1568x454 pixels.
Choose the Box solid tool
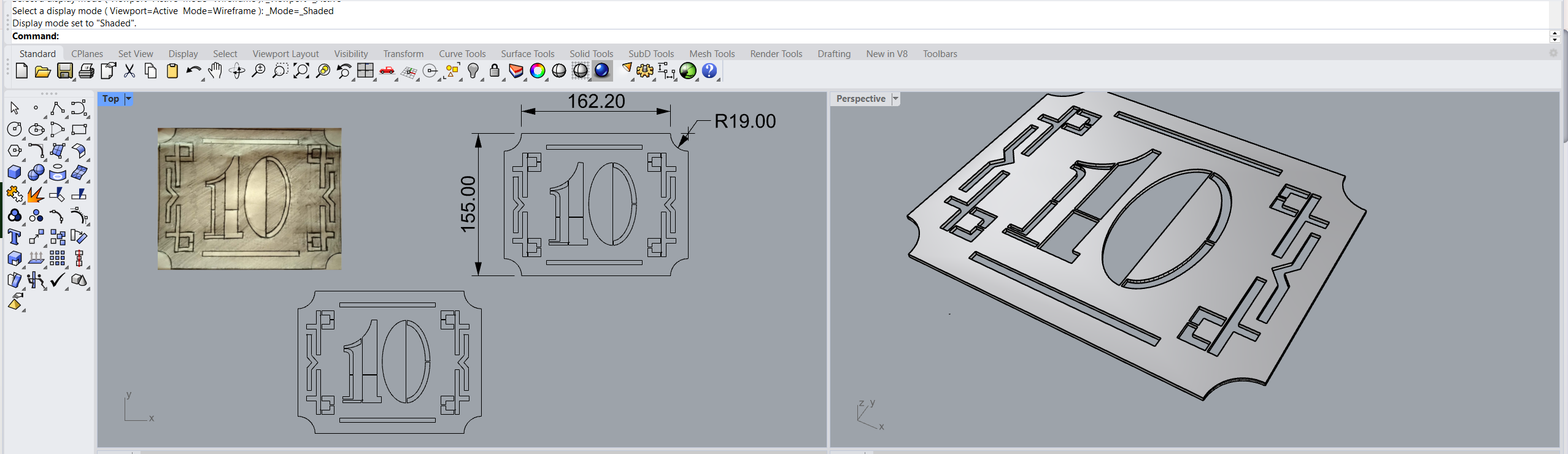[14, 173]
